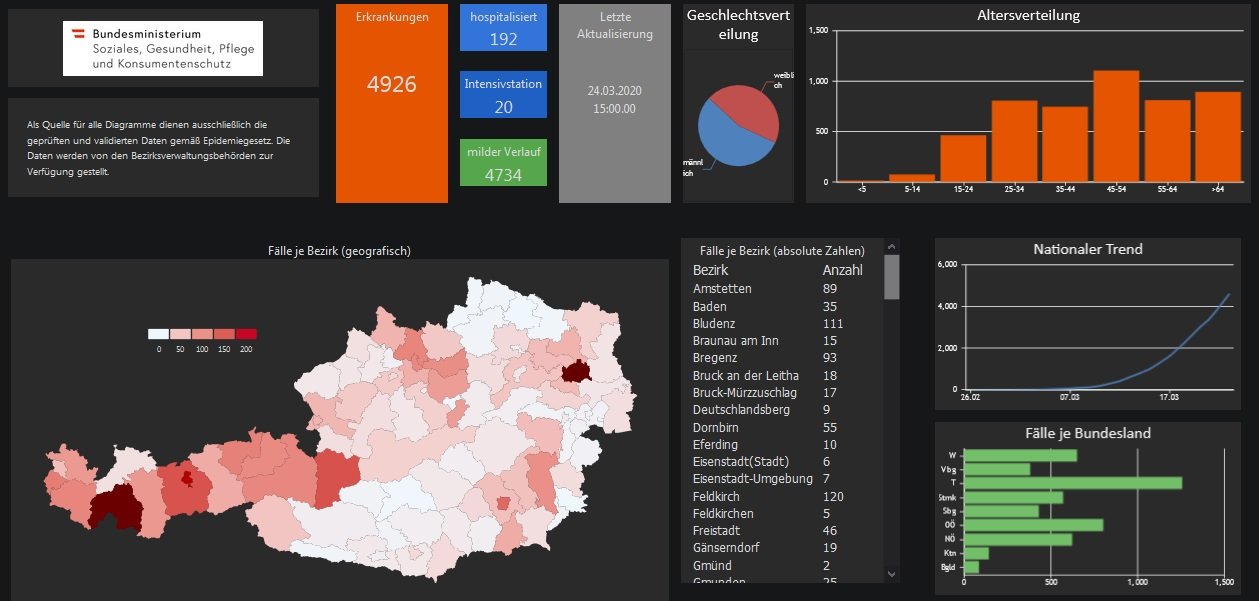Click the Bundesministerium logo banner
This screenshot has height=601, width=1259.
point(163,48)
